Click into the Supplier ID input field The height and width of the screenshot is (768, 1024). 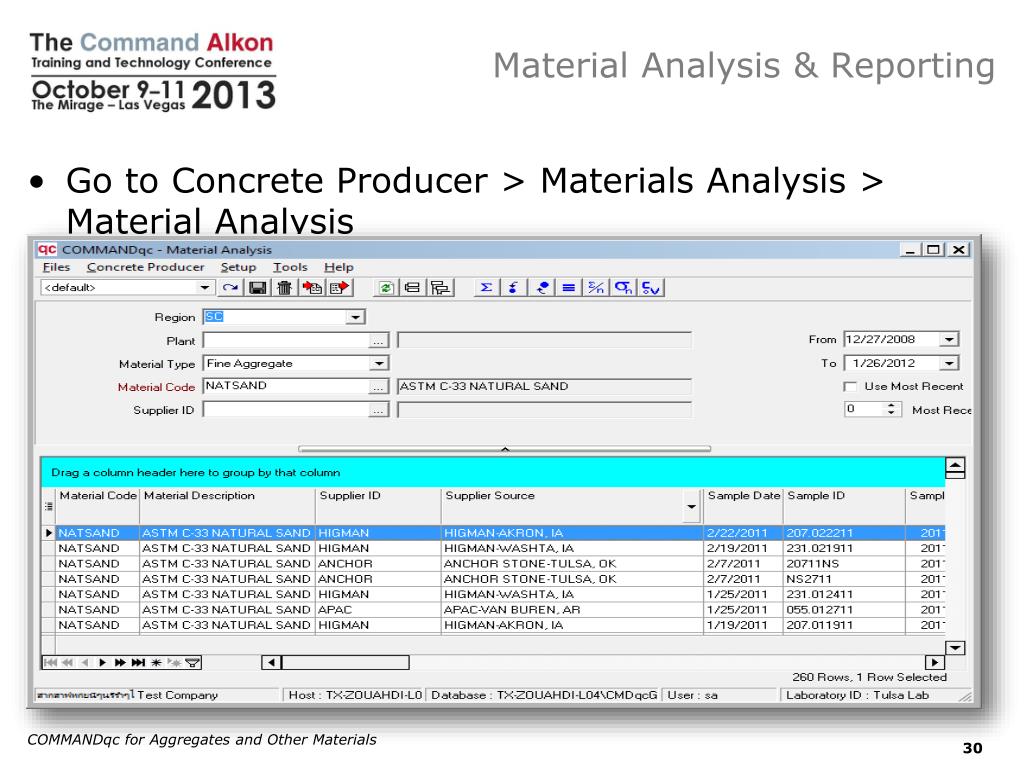point(286,410)
